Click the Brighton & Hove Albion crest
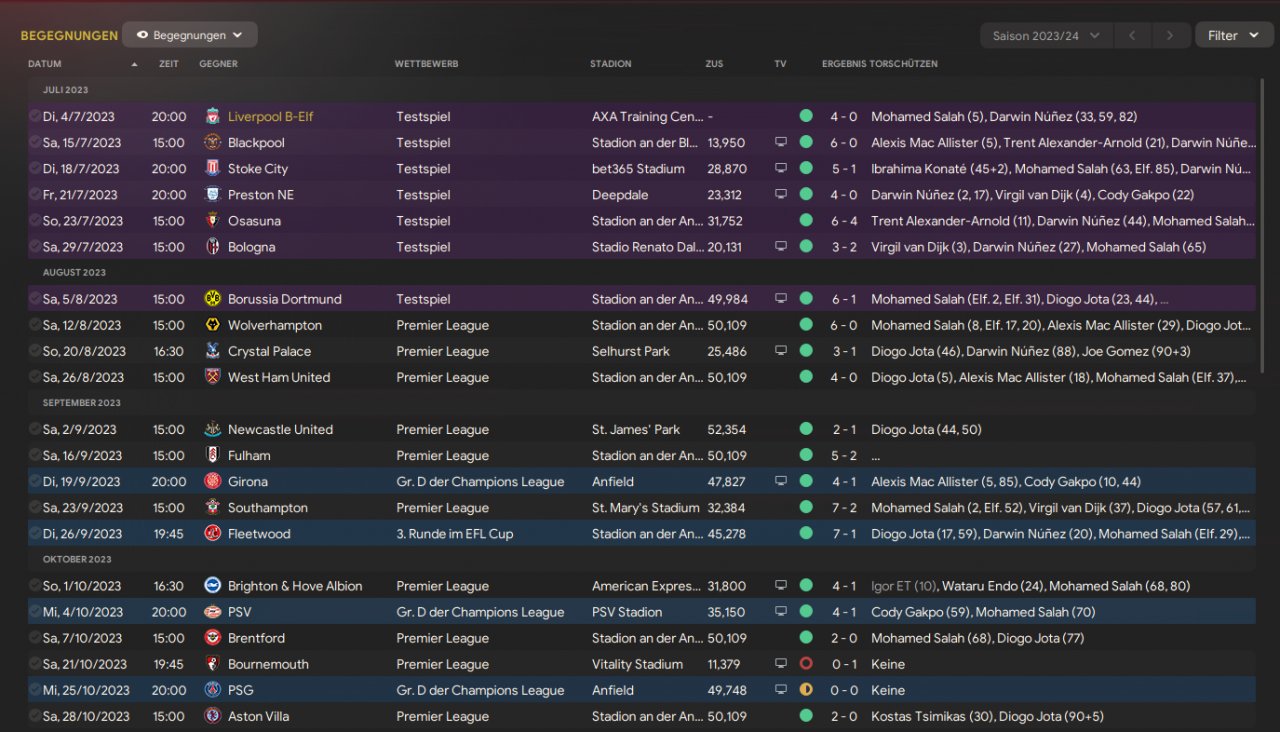This screenshot has width=1280, height=732. click(x=212, y=586)
